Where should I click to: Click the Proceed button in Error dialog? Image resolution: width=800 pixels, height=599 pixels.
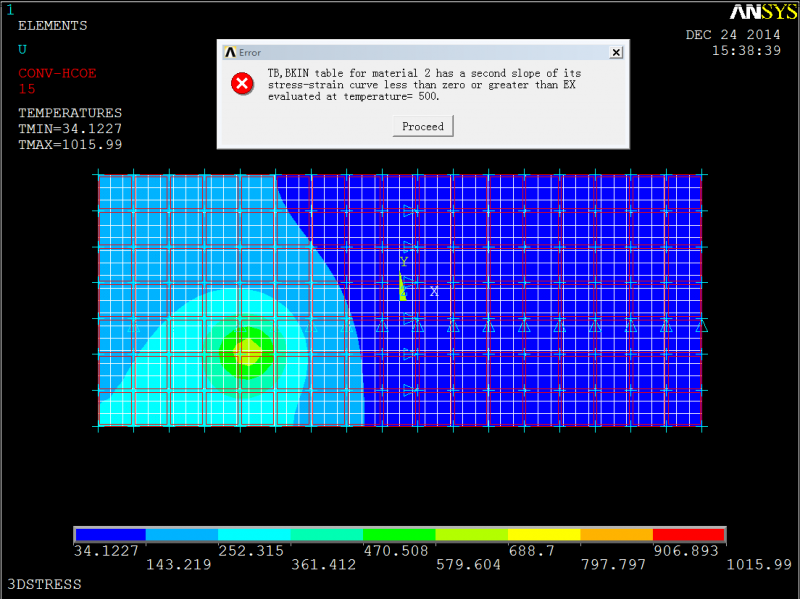pyautogui.click(x=423, y=126)
